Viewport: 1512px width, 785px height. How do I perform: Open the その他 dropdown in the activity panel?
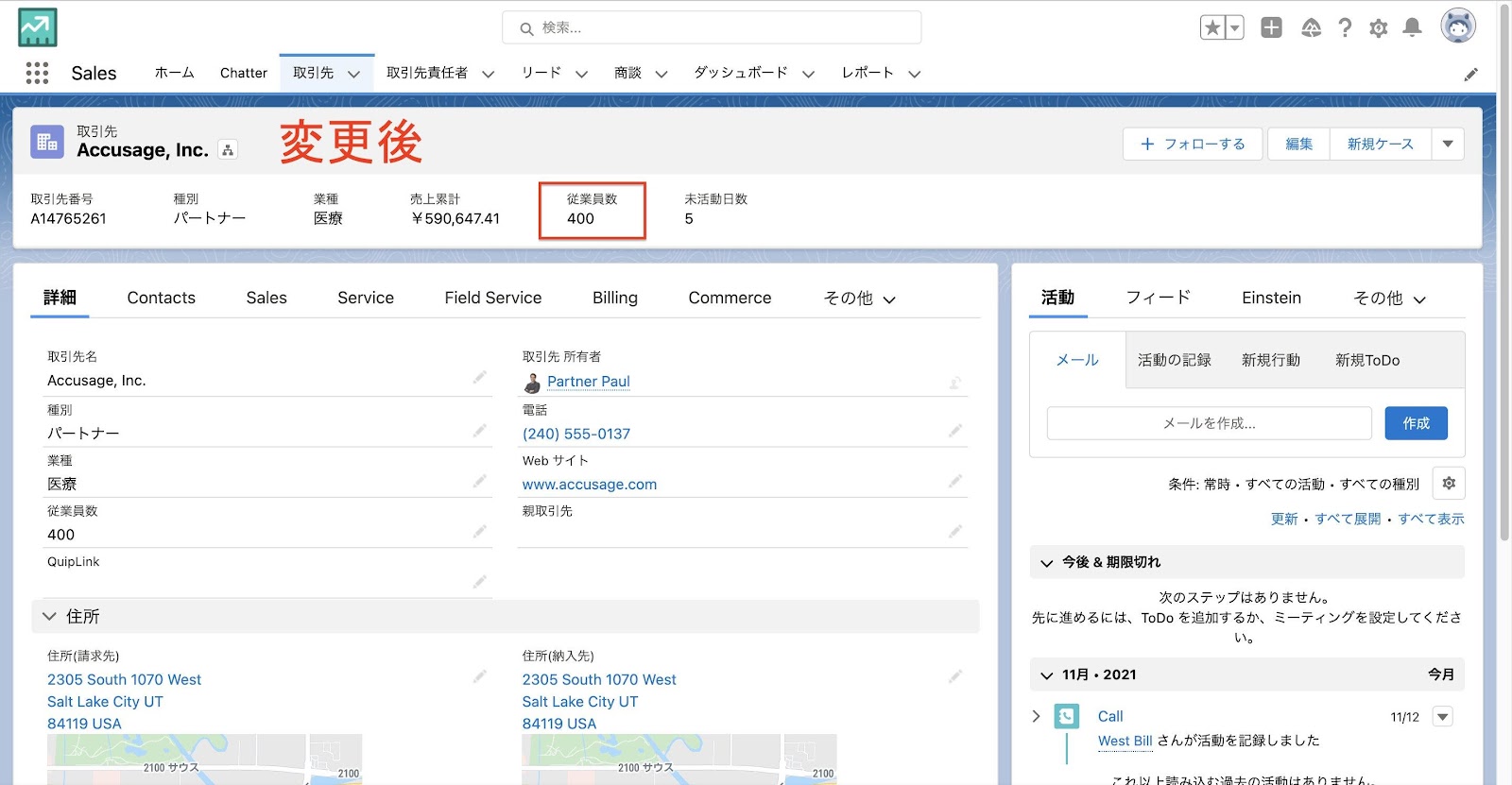(x=1389, y=299)
